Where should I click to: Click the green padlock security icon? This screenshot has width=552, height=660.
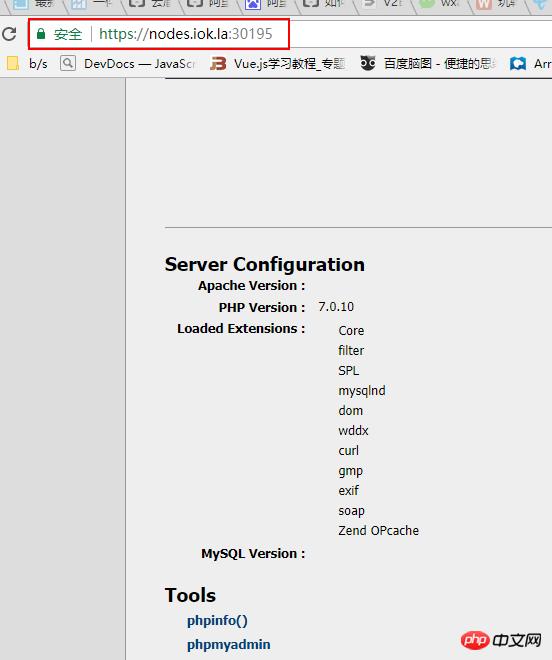click(x=41, y=34)
